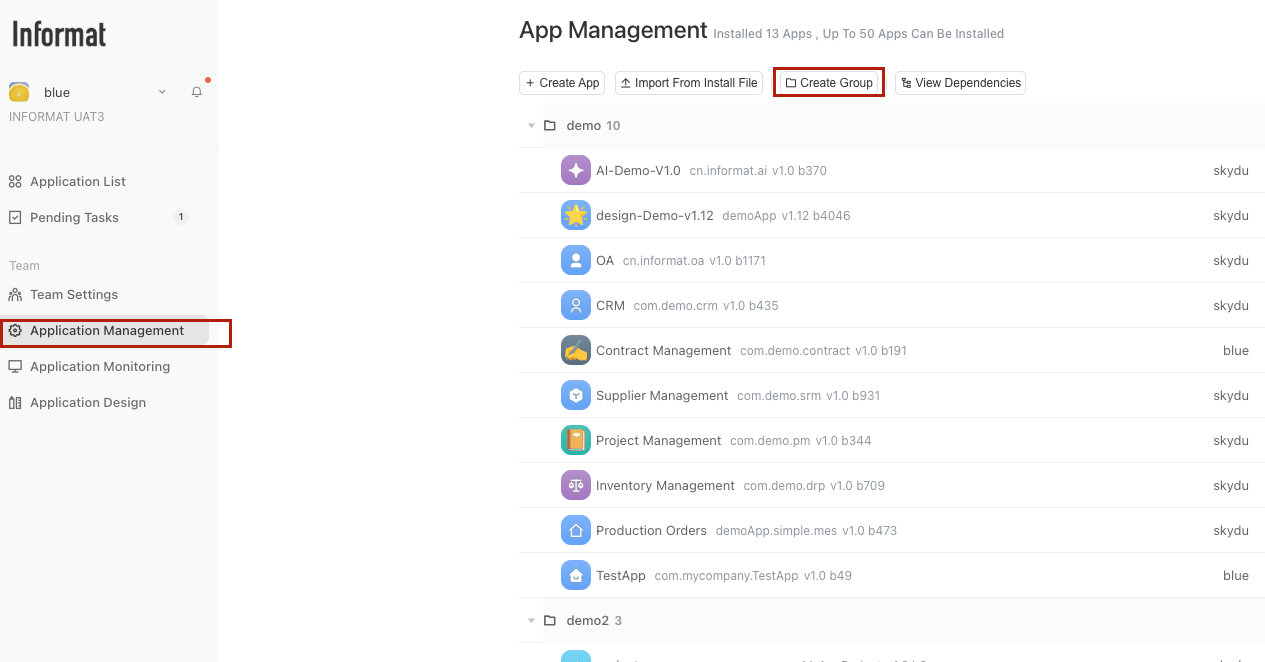Open Application Monitoring page
1265x662 pixels.
pos(100,367)
